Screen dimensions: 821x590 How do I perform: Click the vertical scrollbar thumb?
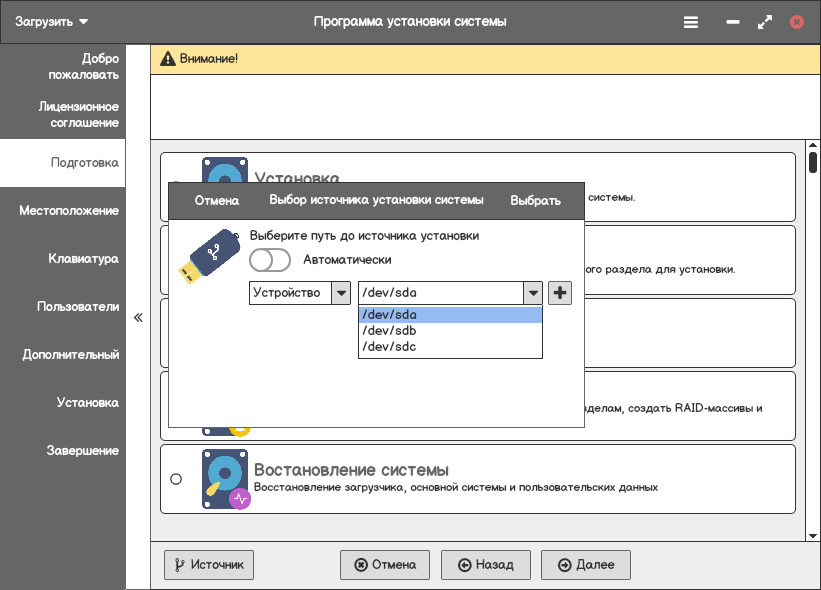pos(813,162)
